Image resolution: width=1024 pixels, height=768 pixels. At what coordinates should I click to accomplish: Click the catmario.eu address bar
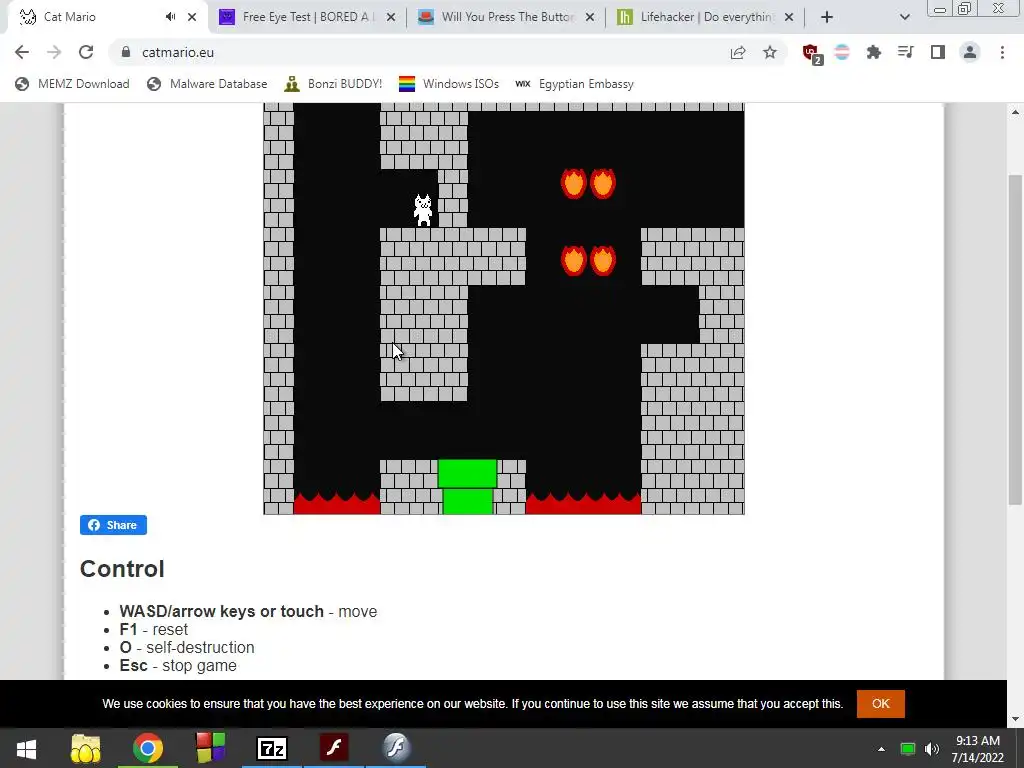(418, 52)
